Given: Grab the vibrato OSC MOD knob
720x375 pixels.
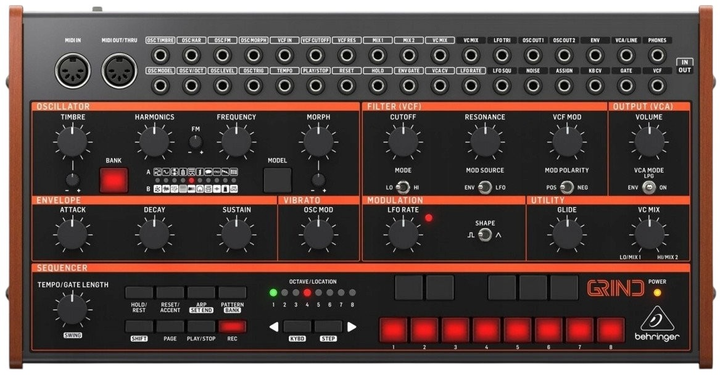Looking at the screenshot, I should coord(318,235).
